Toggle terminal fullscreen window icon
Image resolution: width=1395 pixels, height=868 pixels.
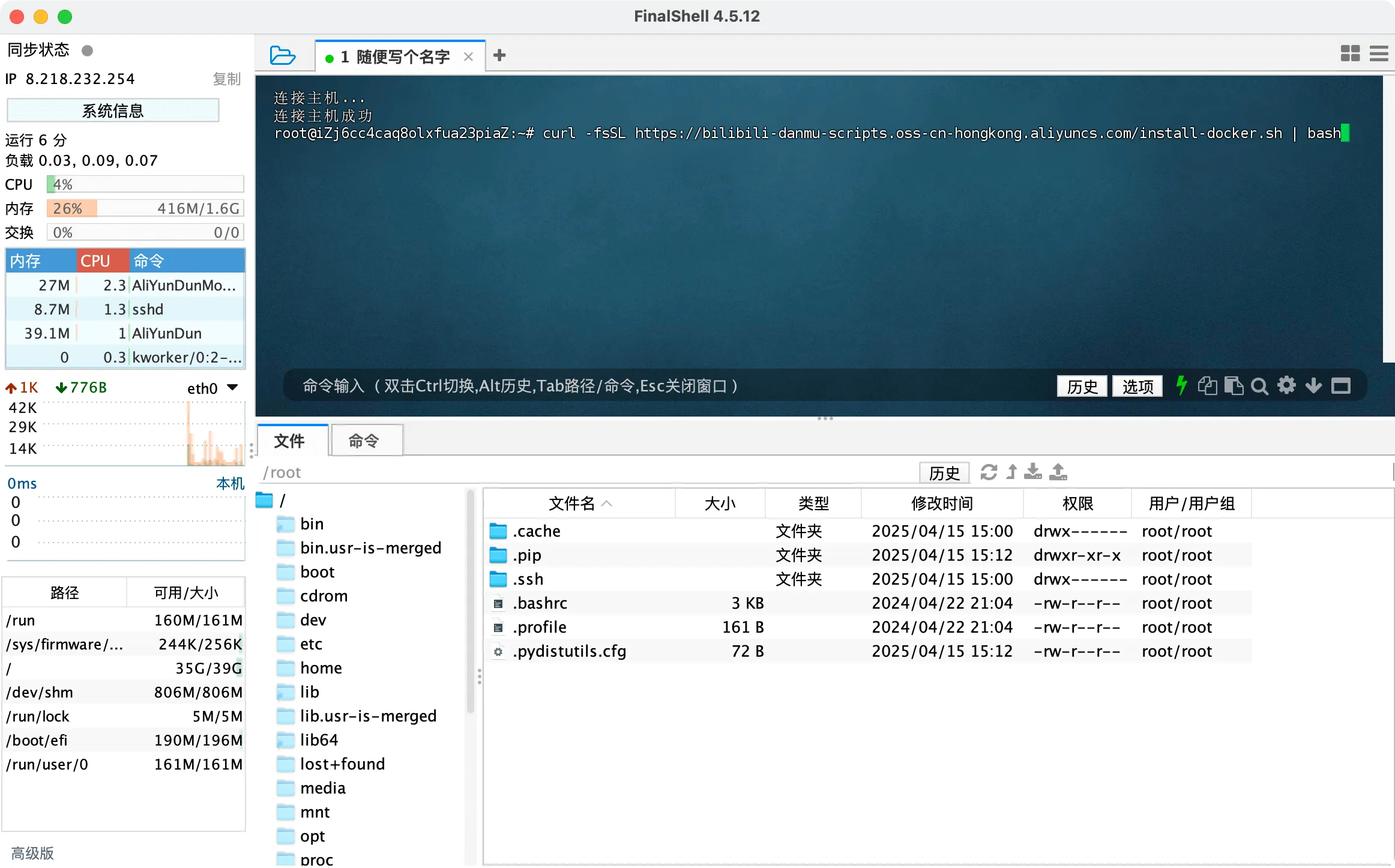click(x=1341, y=385)
